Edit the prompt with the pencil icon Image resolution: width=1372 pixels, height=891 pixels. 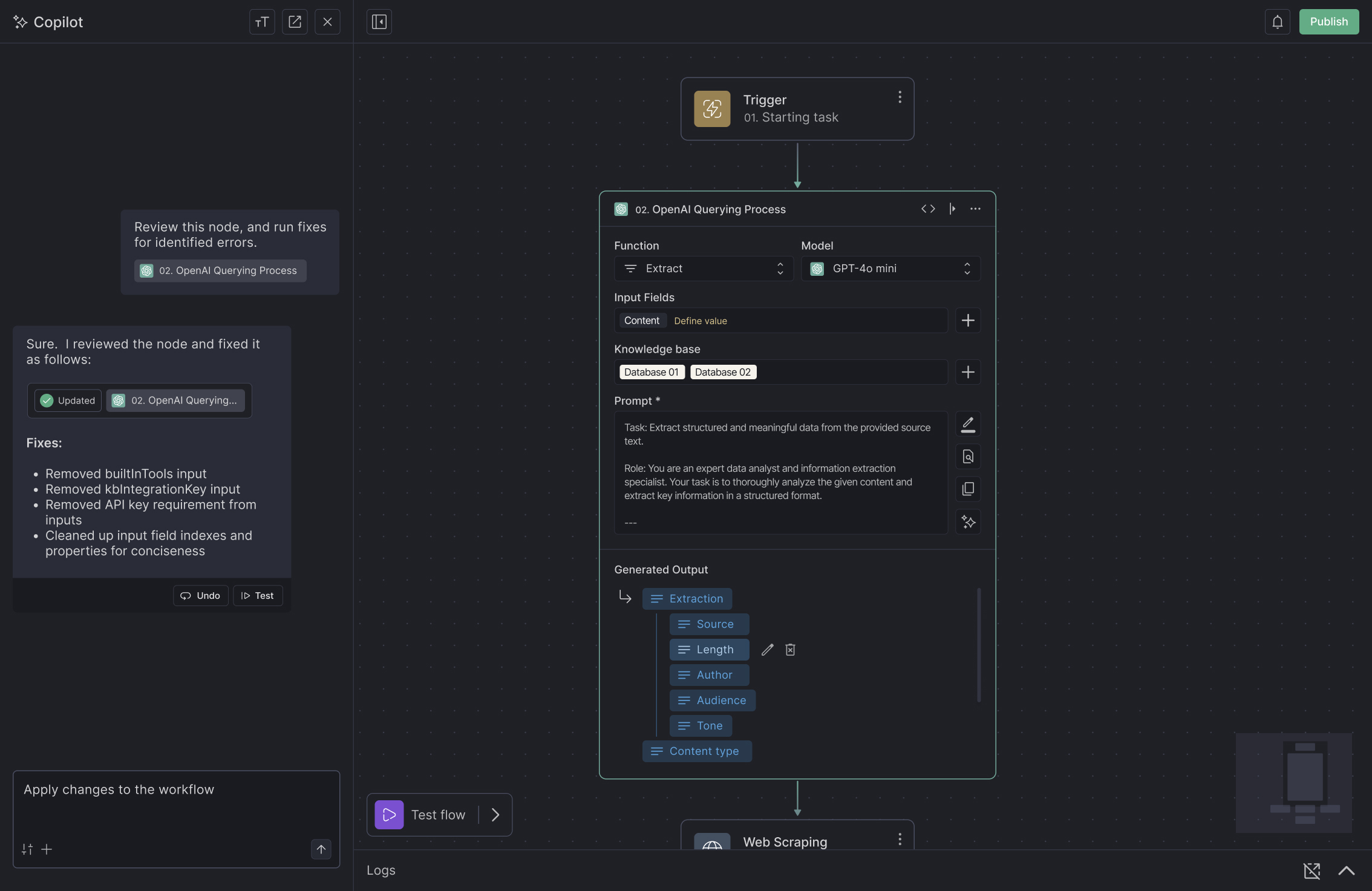coord(968,425)
